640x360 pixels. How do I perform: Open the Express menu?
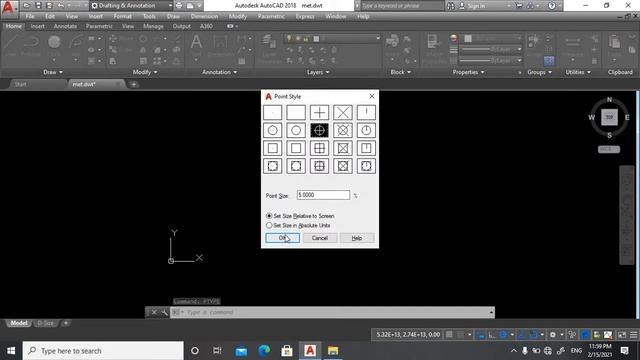(x=305, y=16)
